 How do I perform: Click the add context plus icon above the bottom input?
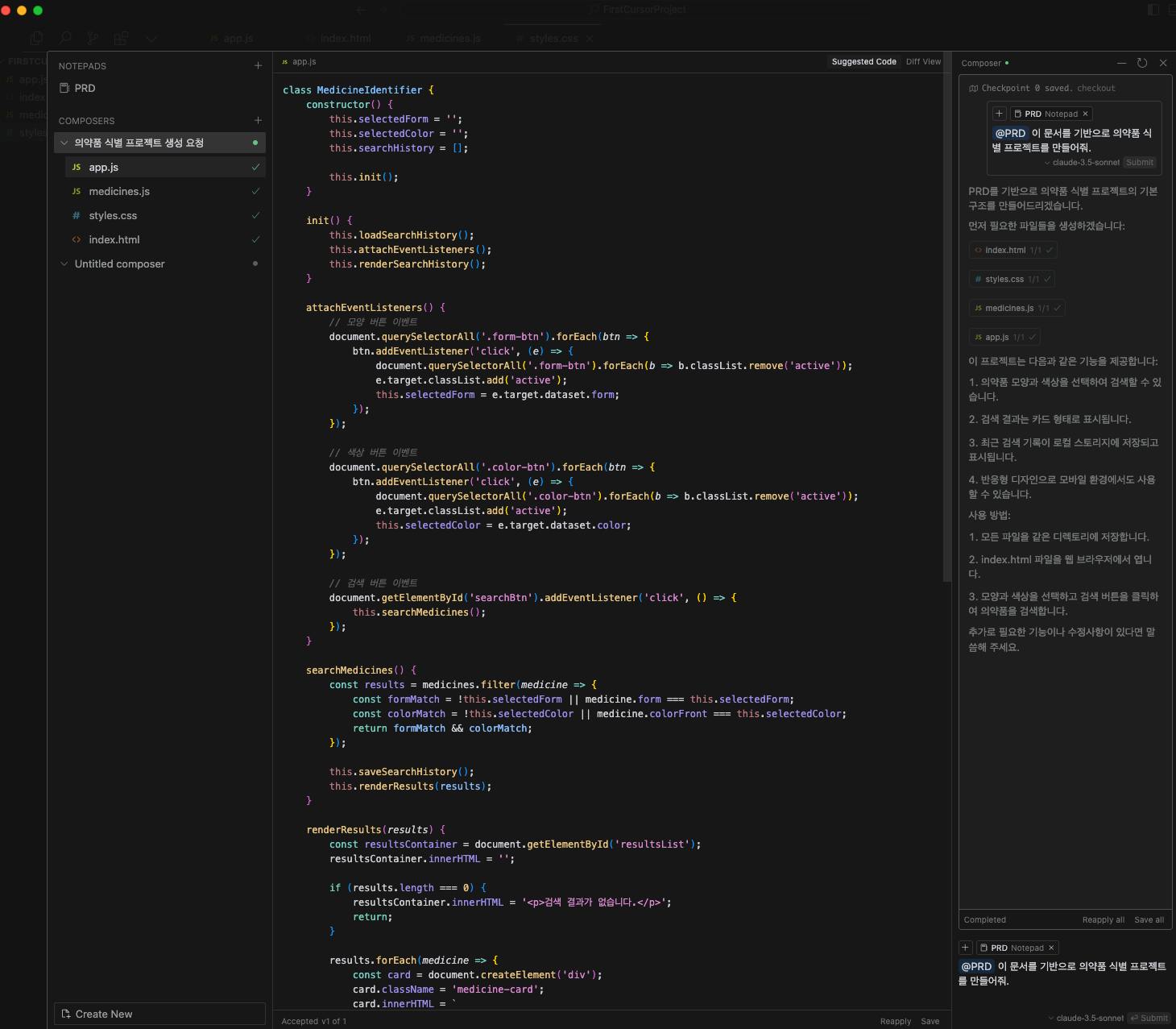966,948
